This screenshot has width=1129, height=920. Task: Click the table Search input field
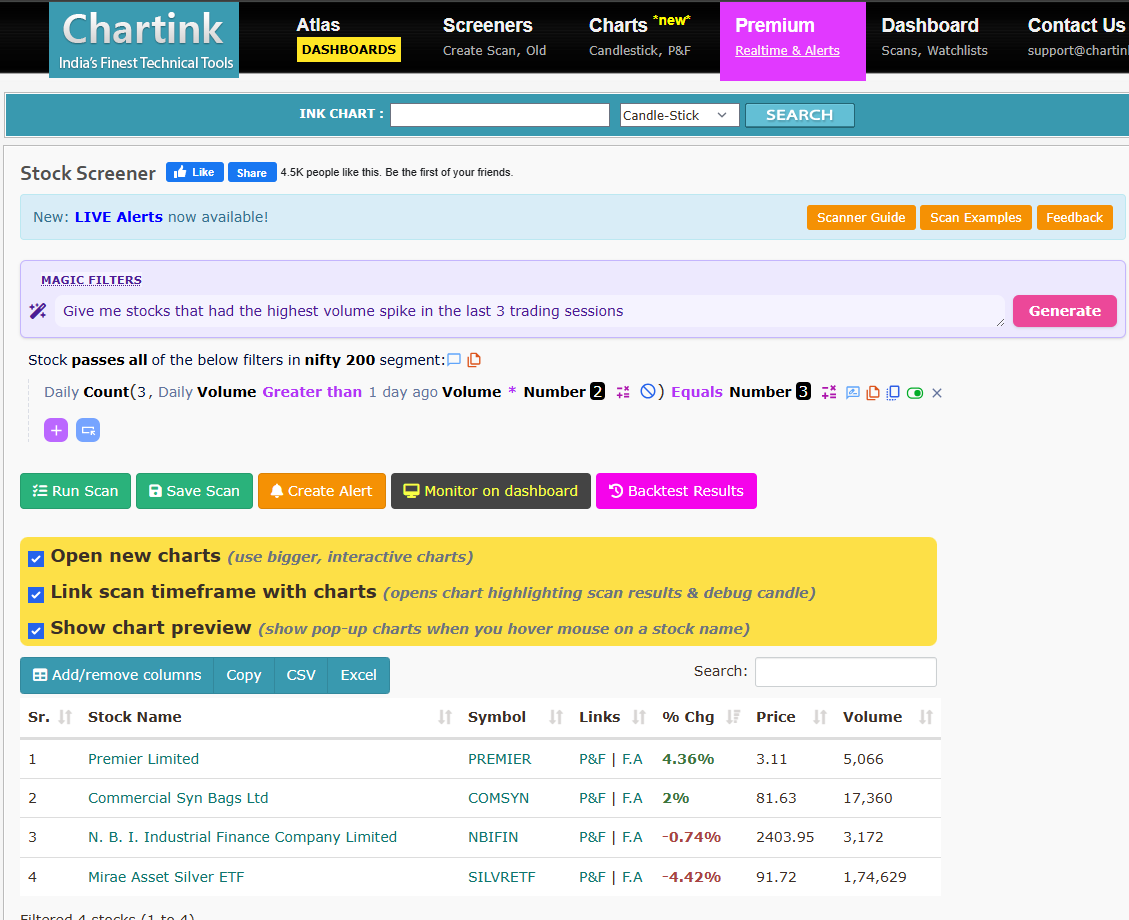tap(845, 671)
